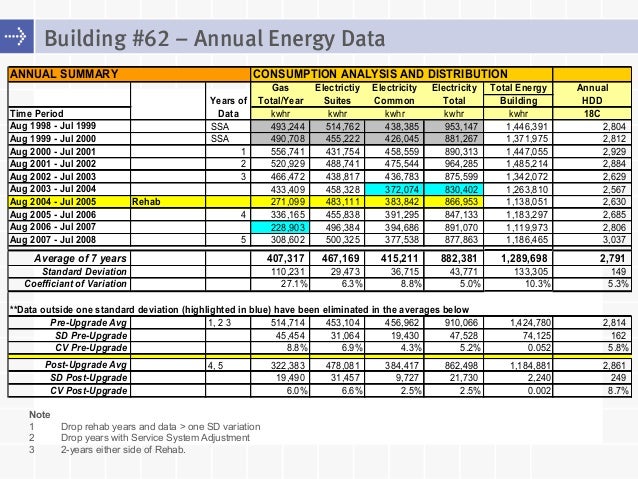Select the 'CV Post-Upgrade' row label

[x=89, y=391]
